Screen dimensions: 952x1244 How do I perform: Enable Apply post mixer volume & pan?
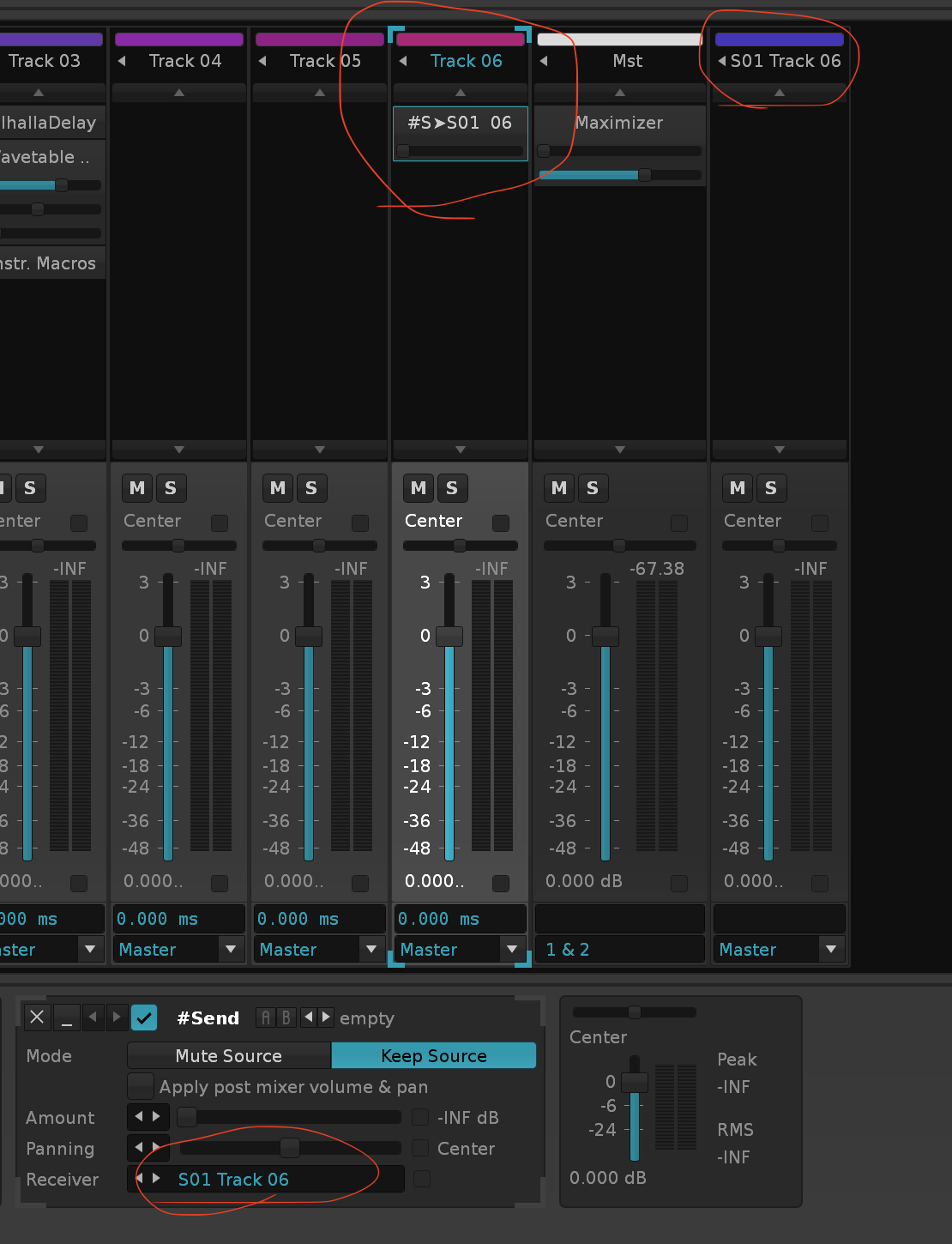pyautogui.click(x=141, y=1086)
